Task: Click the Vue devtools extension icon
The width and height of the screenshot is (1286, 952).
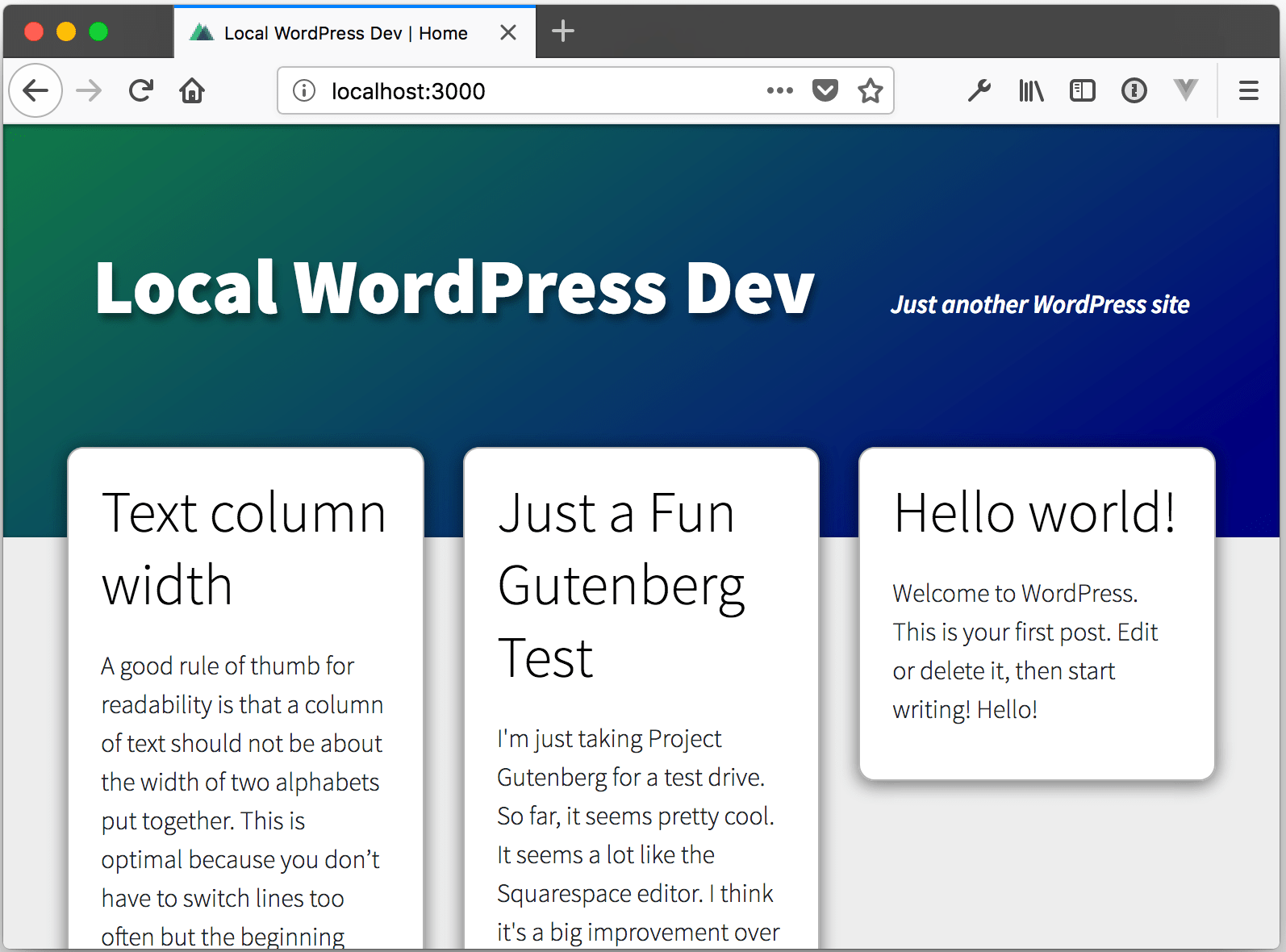Action: 1185,90
